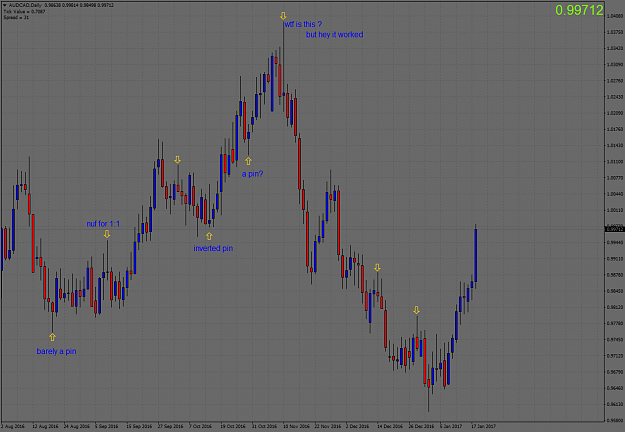This screenshot has height=432, width=625.
Task: Click the 1.01100 price axis label
Action: click(x=614, y=162)
